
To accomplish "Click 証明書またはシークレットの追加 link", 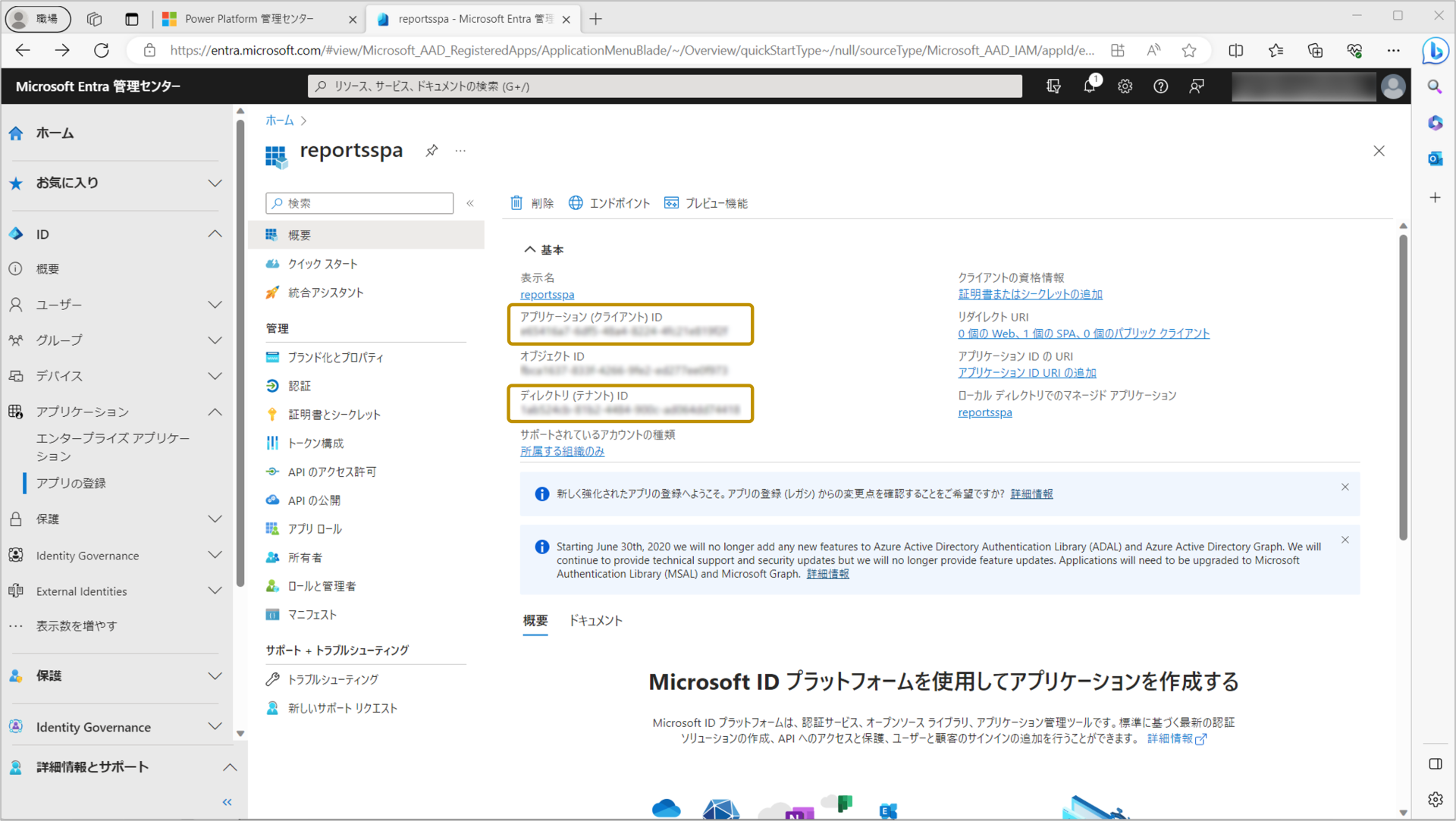I will [1030, 294].
